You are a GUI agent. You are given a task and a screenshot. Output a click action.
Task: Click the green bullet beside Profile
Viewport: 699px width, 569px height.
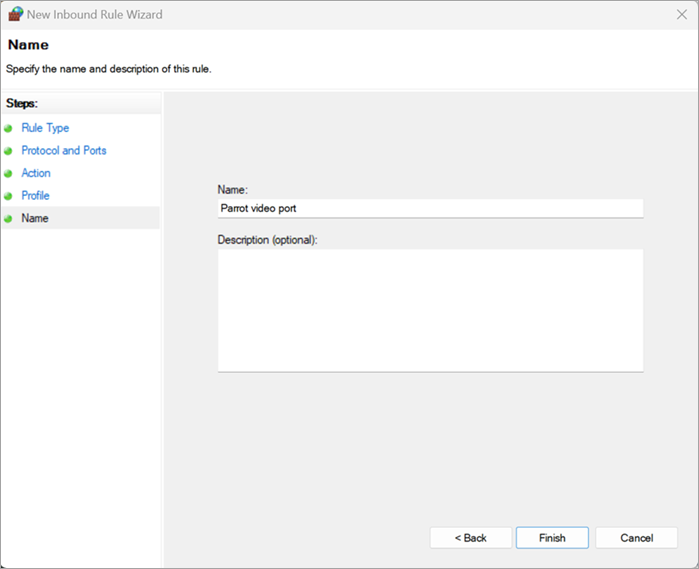click(x=9, y=196)
